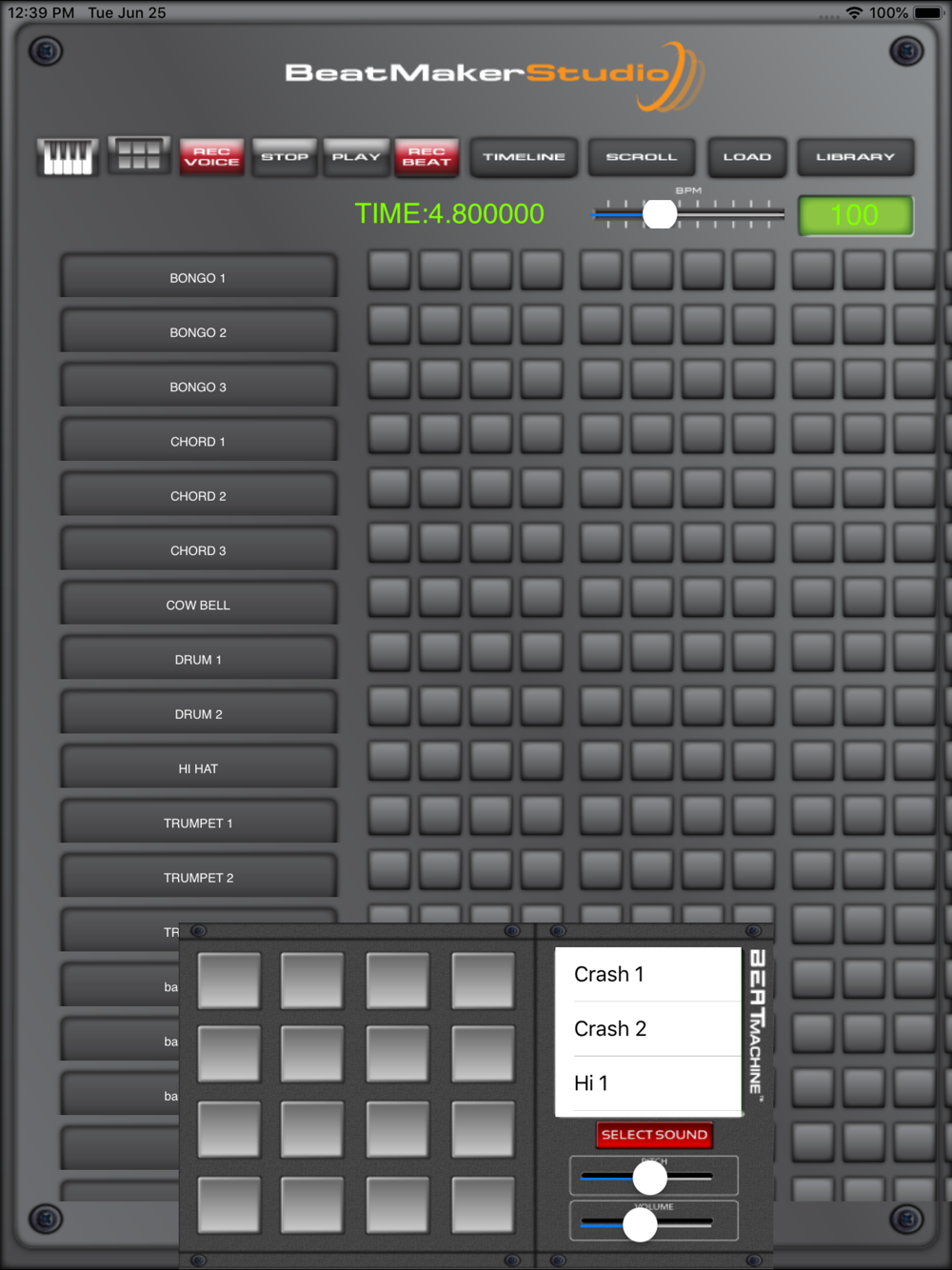The image size is (952, 1270).
Task: Select the CHORD 3 track
Action: coord(198,549)
